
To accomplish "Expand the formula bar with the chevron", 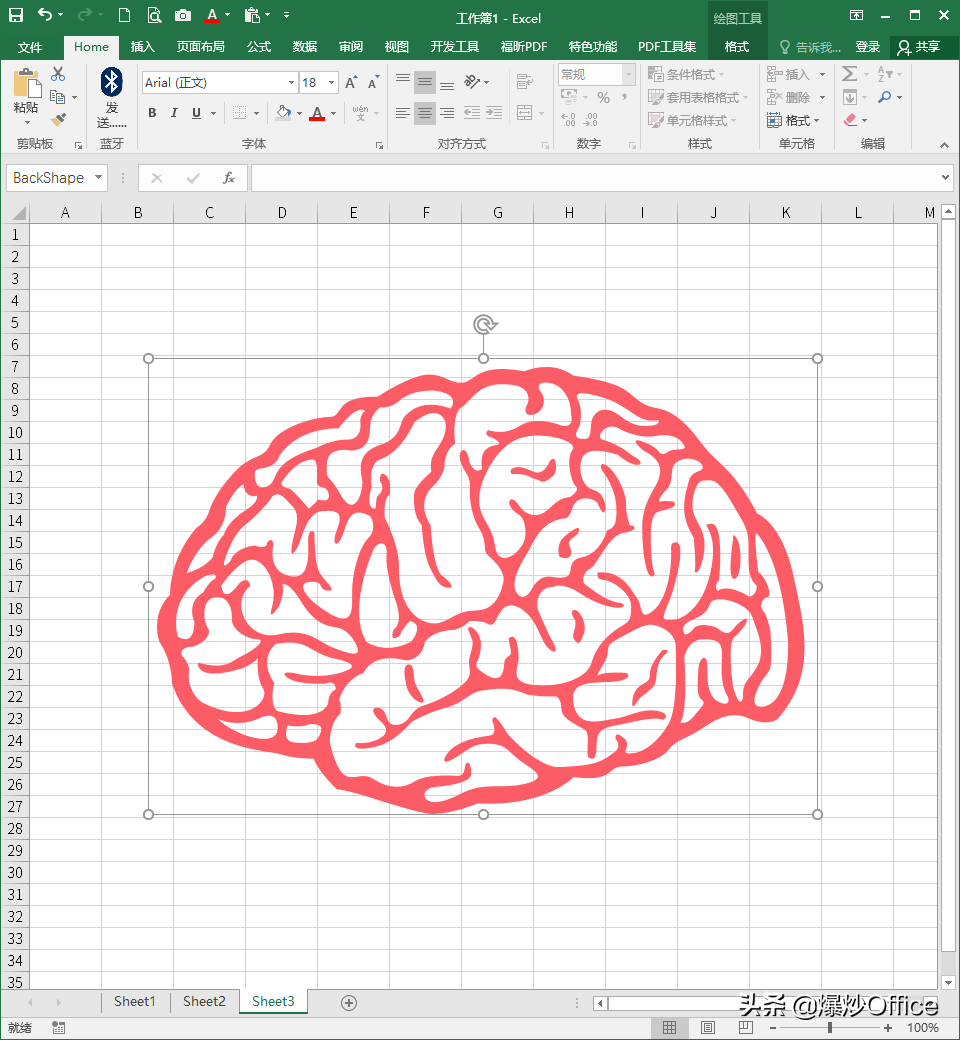I will tap(945, 178).
